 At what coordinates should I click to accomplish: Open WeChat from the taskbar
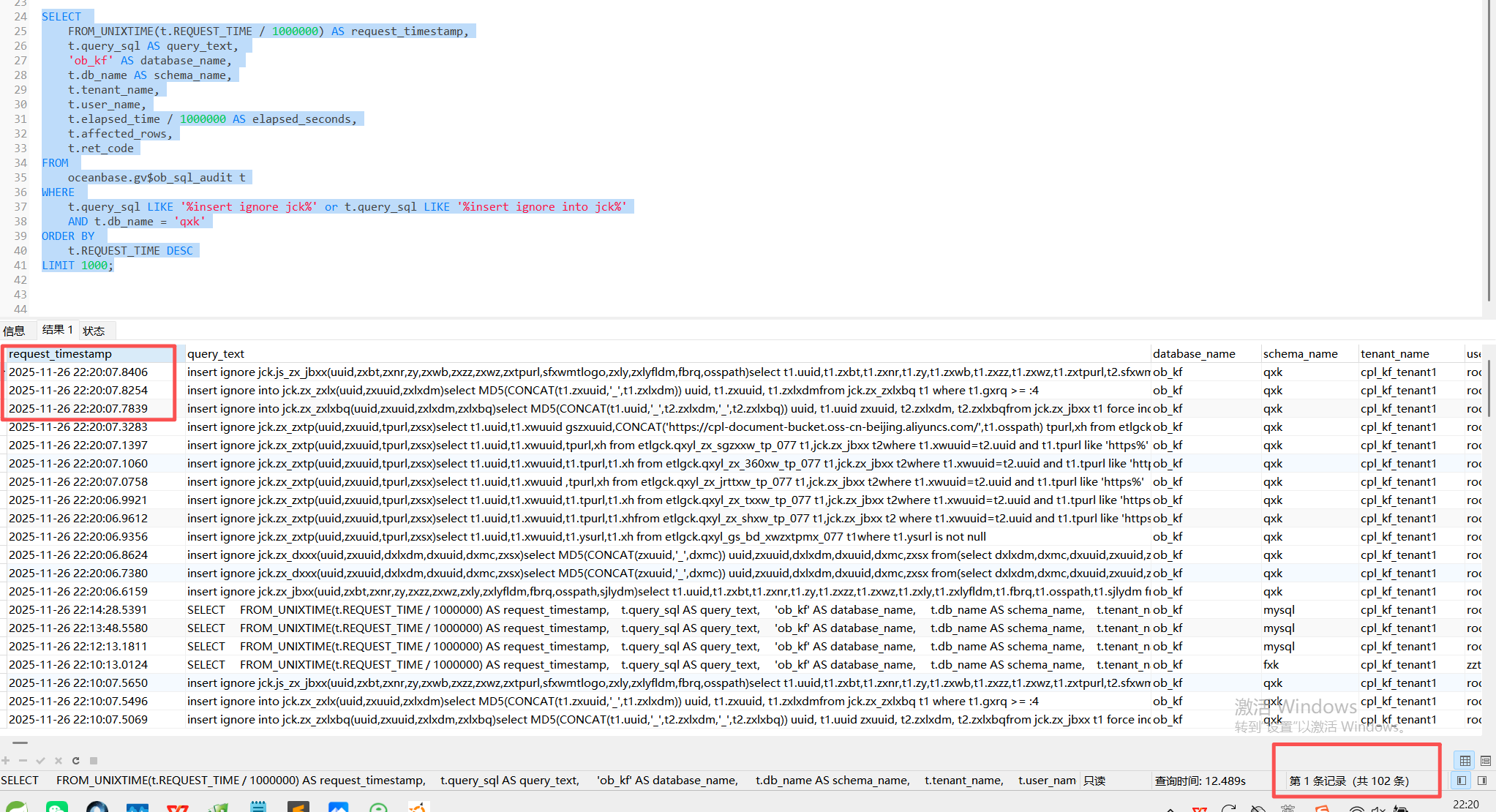56,807
